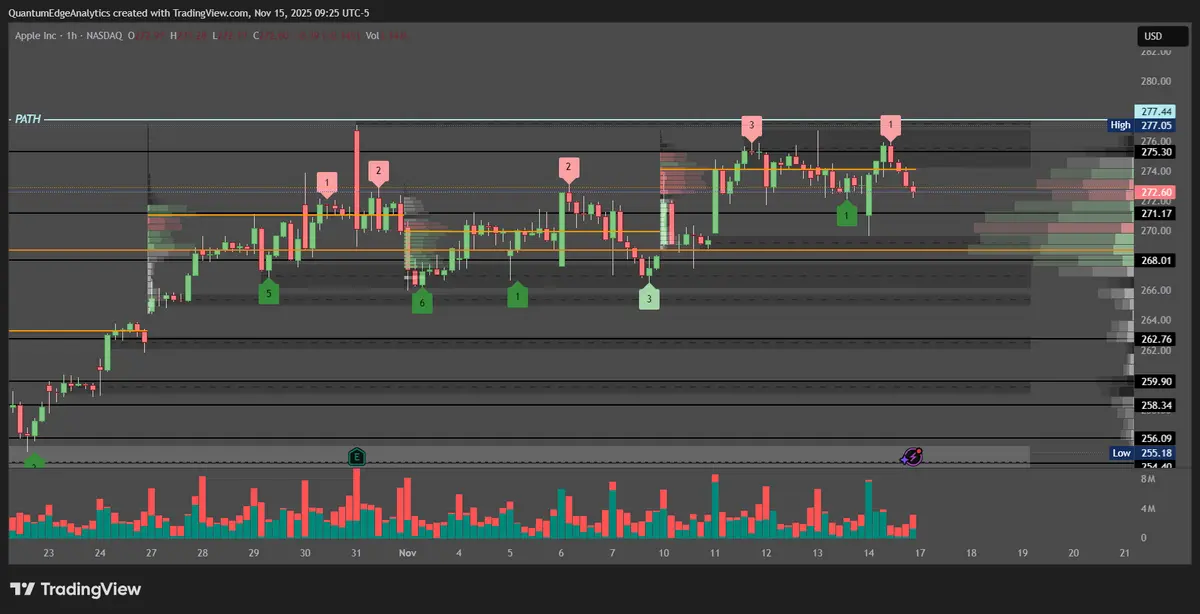This screenshot has width=1200, height=614.
Task: Click the 271.17 level label
Action: coord(1155,214)
